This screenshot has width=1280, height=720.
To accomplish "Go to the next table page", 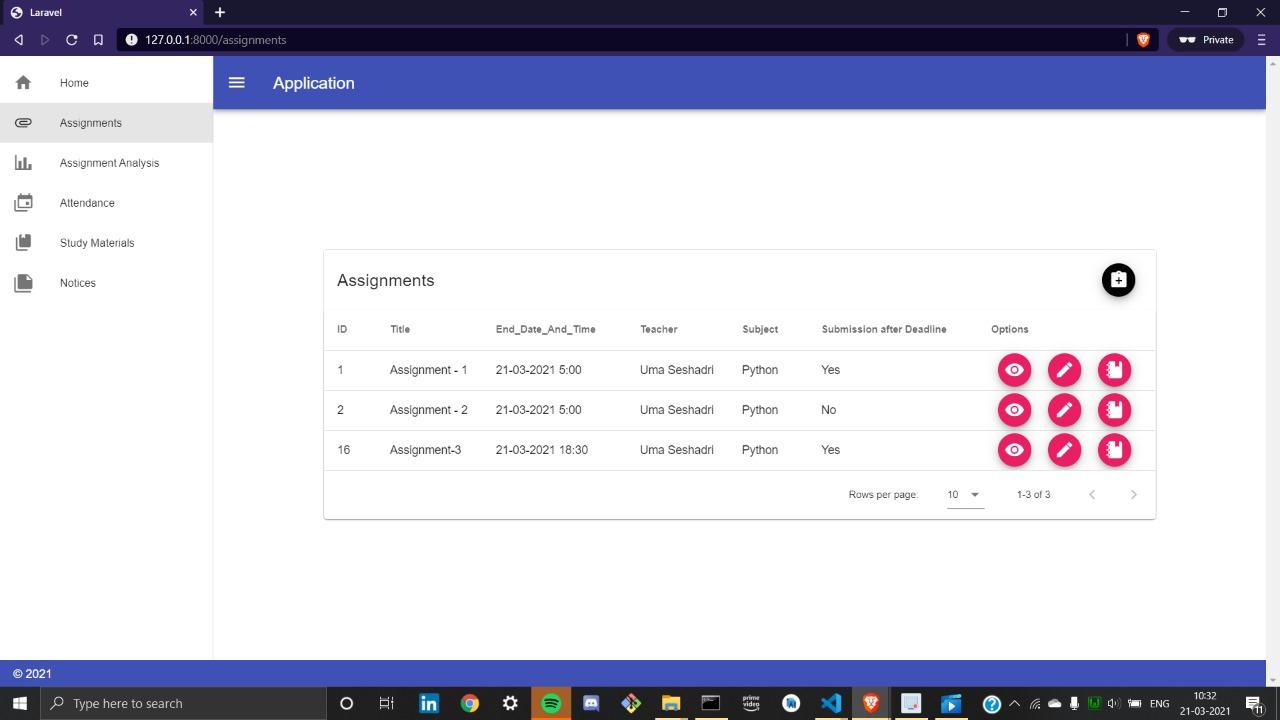I will pyautogui.click(x=1133, y=494).
